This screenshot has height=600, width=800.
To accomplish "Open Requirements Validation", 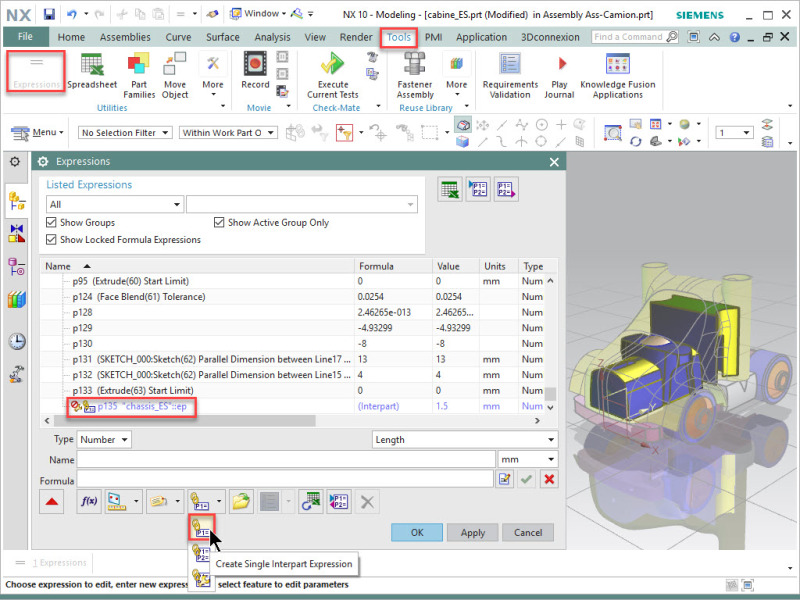I will tap(510, 76).
